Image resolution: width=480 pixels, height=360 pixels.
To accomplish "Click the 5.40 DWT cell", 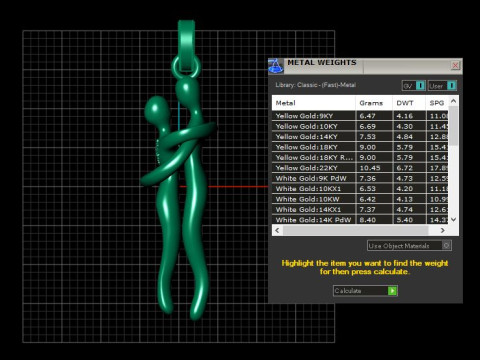I will click(x=409, y=220).
